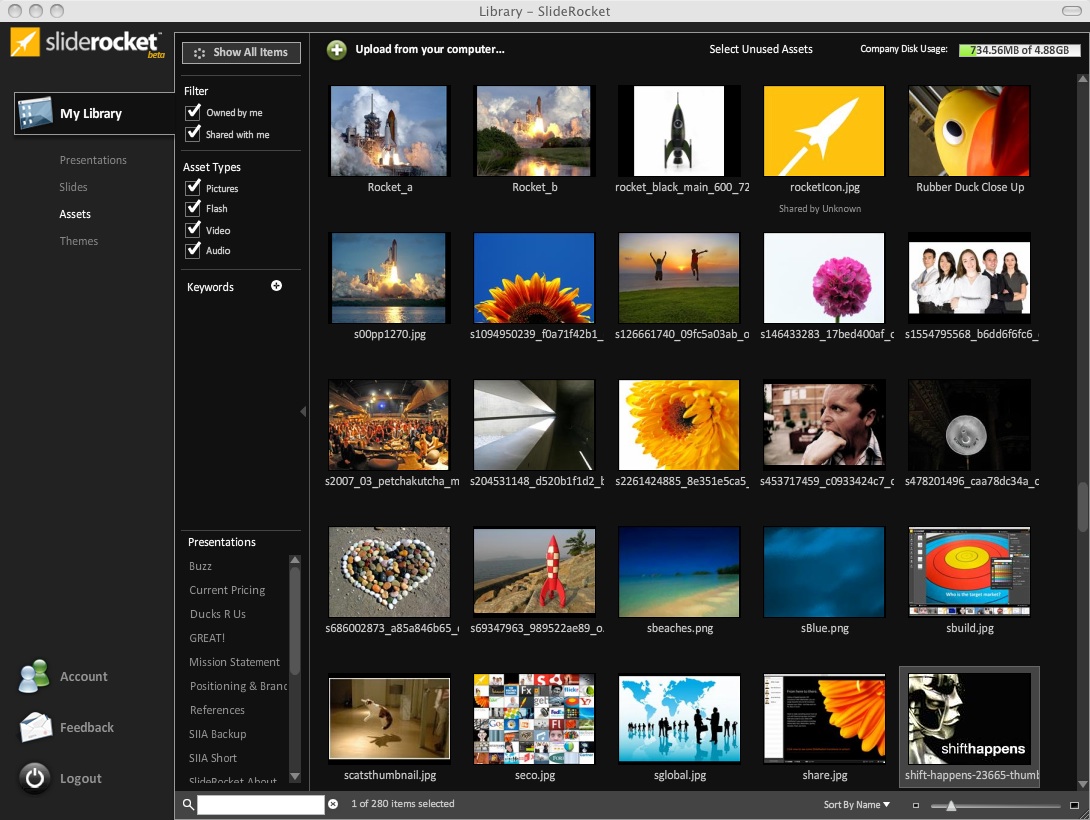Toggle the Shared with me checkbox
The image size is (1090, 820).
[x=194, y=134]
